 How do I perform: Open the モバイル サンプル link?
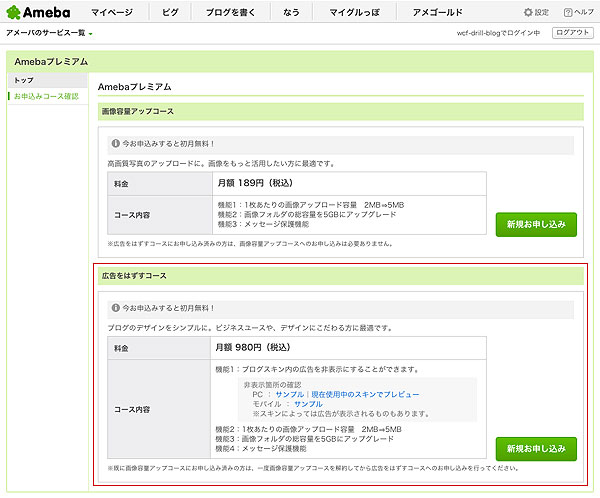pyautogui.click(x=308, y=404)
